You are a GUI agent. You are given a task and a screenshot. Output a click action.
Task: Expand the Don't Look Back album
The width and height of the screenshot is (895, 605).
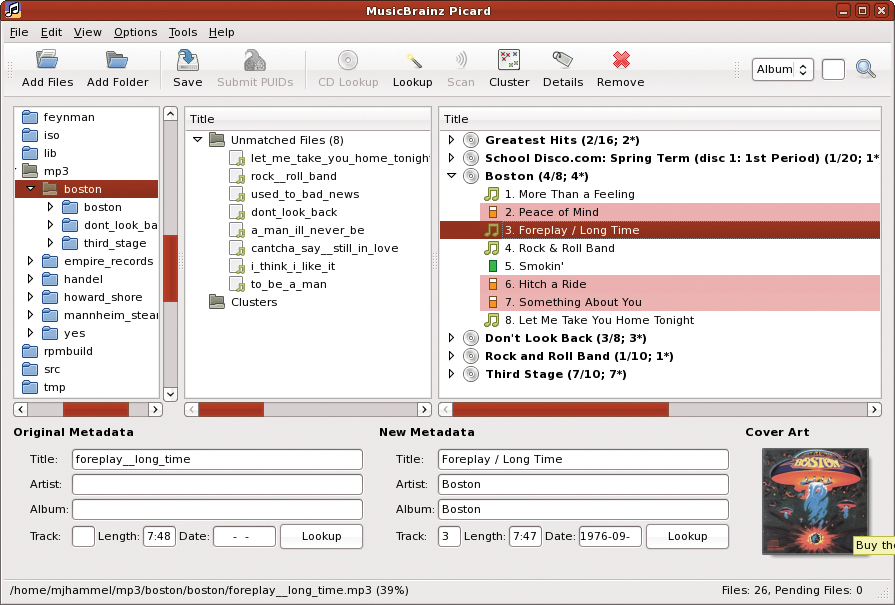(x=451, y=338)
